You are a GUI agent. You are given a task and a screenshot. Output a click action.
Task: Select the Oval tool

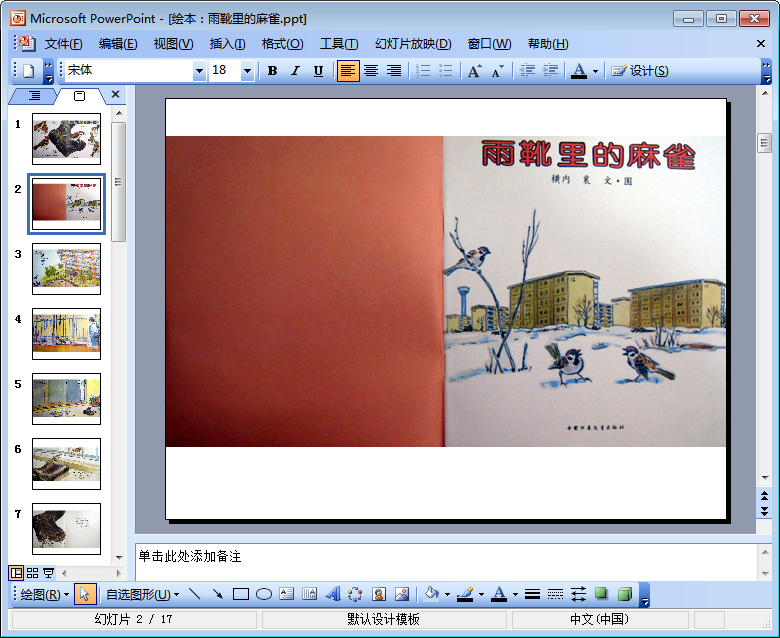264,594
